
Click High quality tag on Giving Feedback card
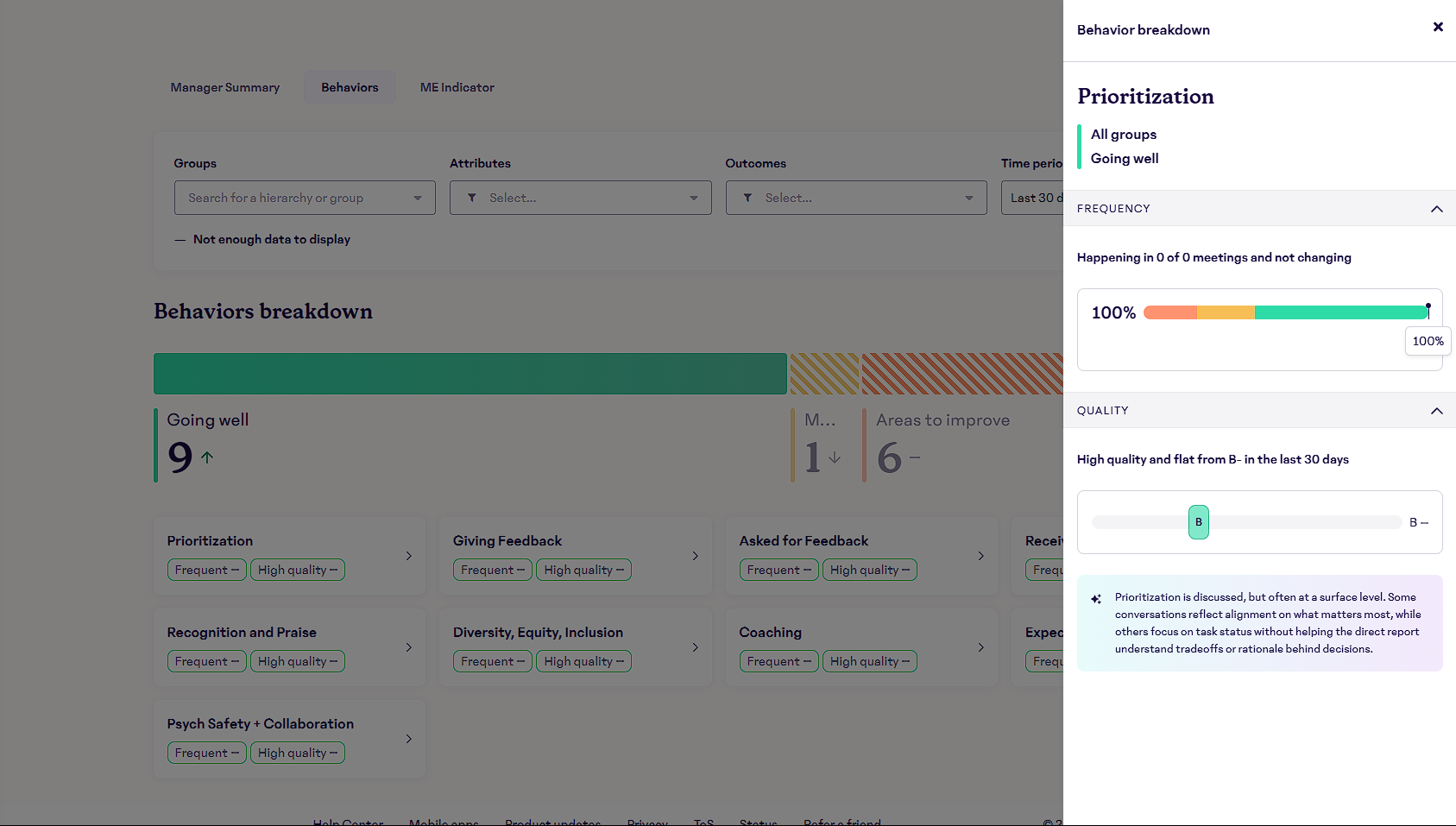pos(583,570)
